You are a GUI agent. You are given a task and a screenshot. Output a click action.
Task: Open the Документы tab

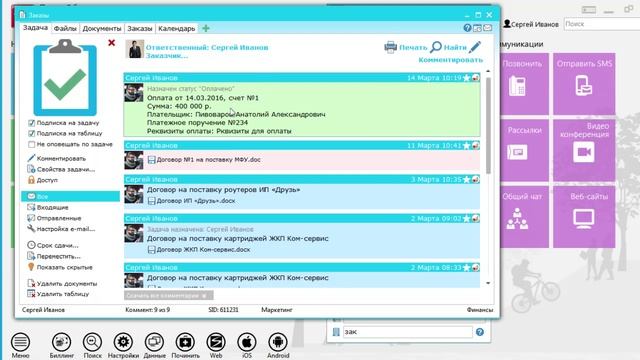tap(102, 29)
